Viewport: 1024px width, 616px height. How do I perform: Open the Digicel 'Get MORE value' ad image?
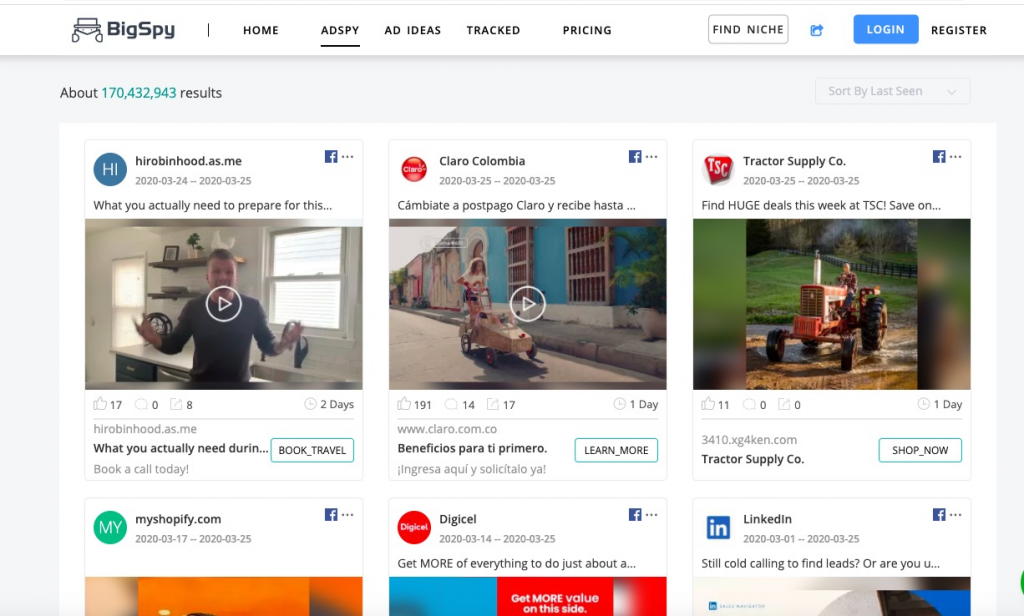point(528,596)
